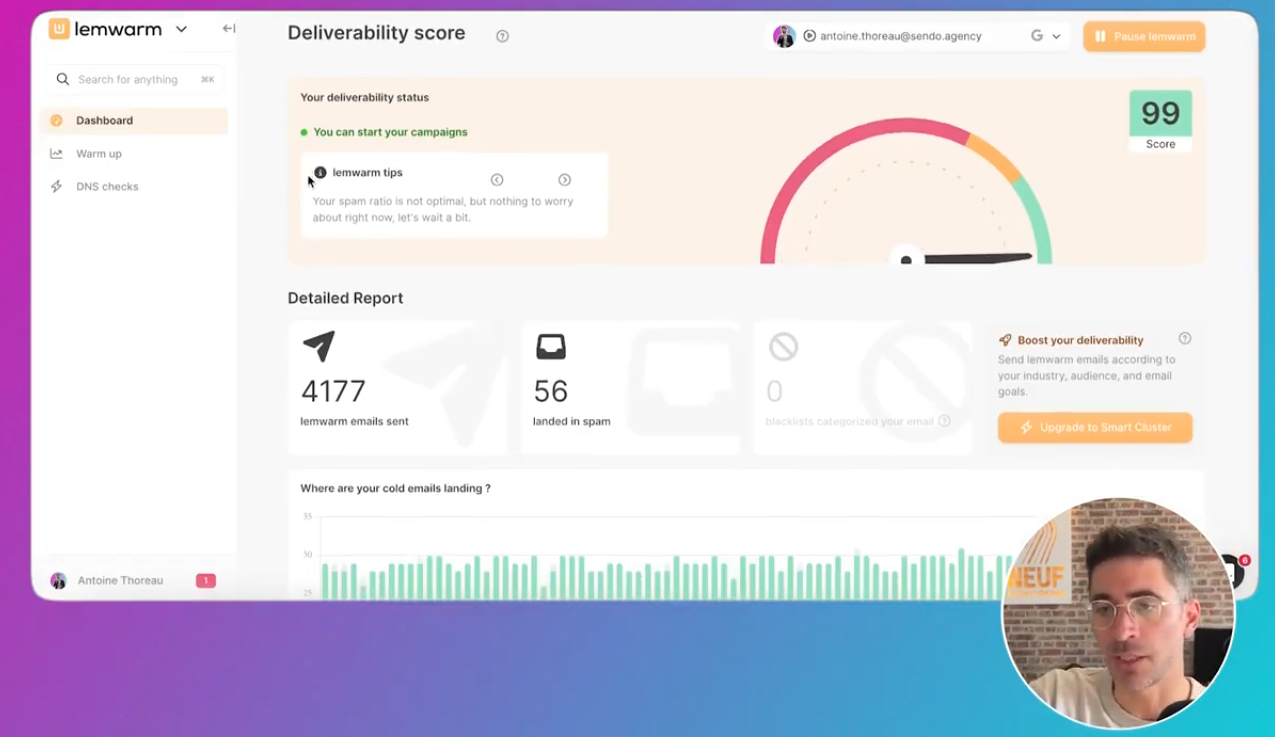Screen dimensions: 1275x737
Task: Click the Dashboard sidebar icon
Action: (56, 121)
